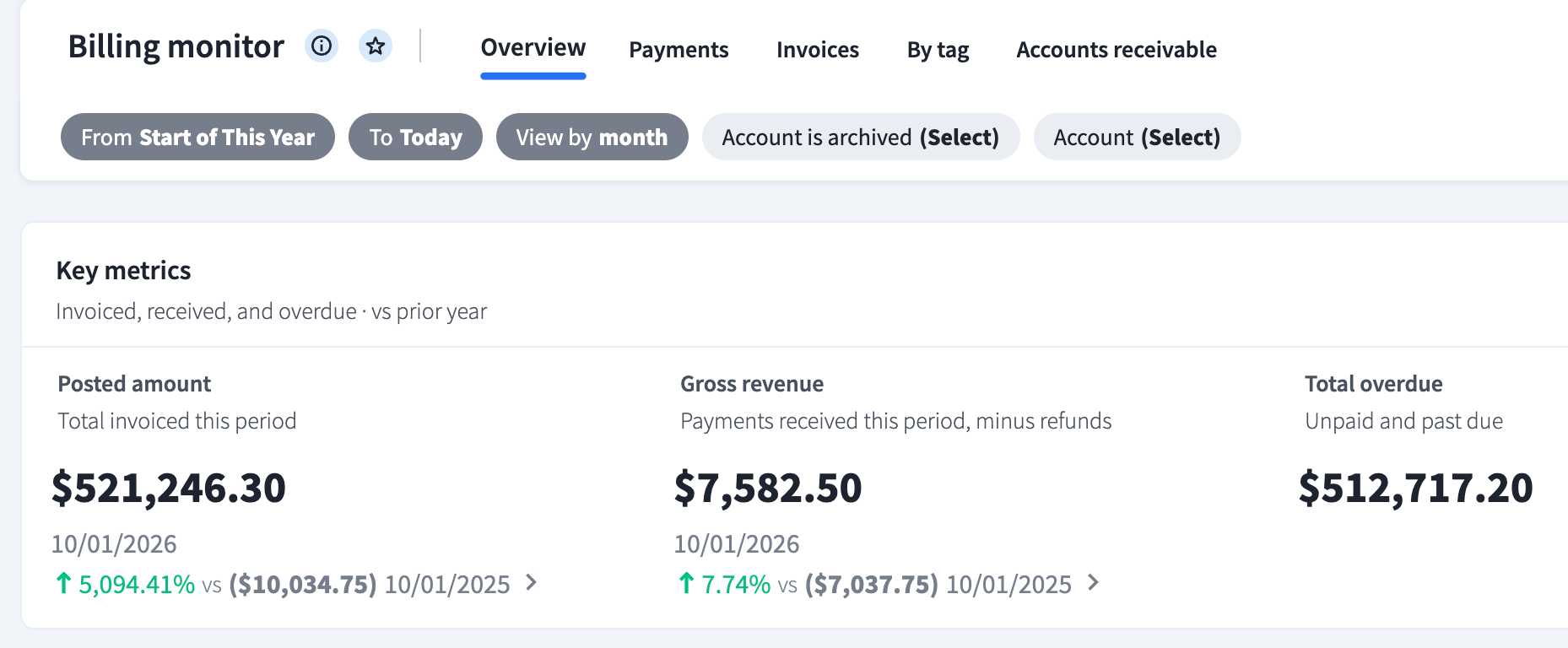The width and height of the screenshot is (1568, 648).
Task: Click the info icon next to Billing monitor
Action: (x=322, y=46)
